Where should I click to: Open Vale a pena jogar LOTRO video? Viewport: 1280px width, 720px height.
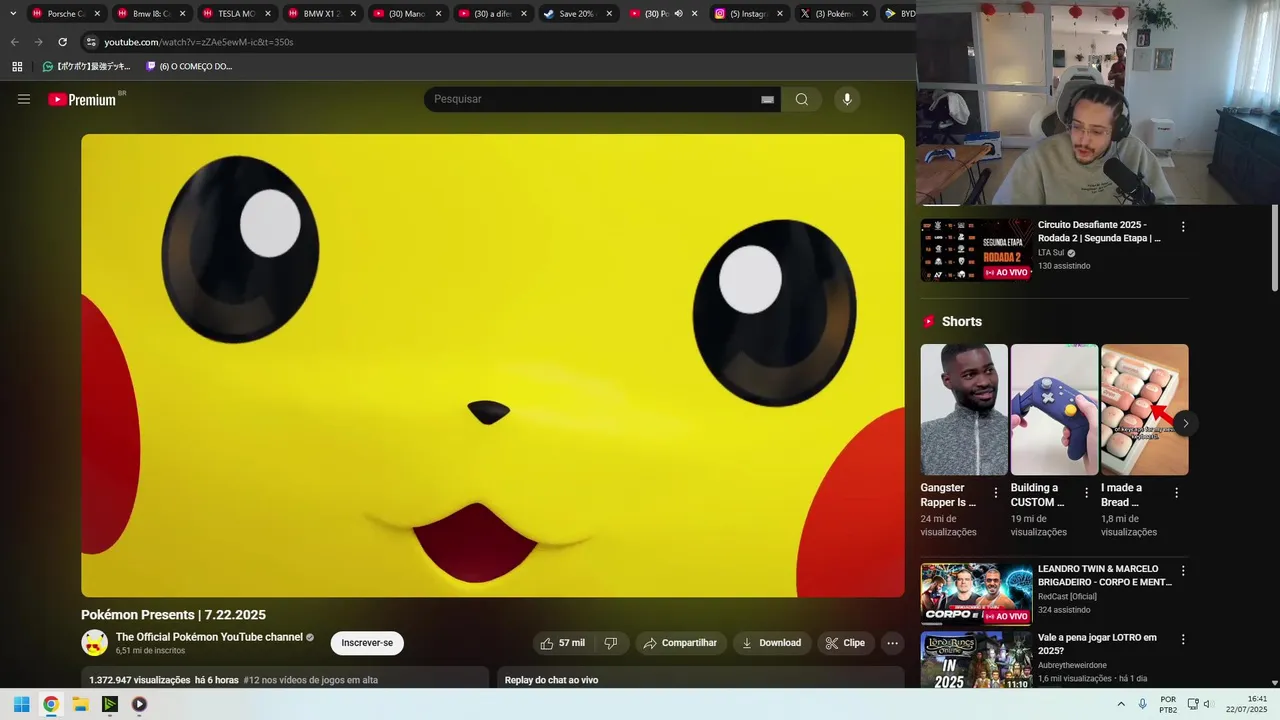pyautogui.click(x=976, y=660)
